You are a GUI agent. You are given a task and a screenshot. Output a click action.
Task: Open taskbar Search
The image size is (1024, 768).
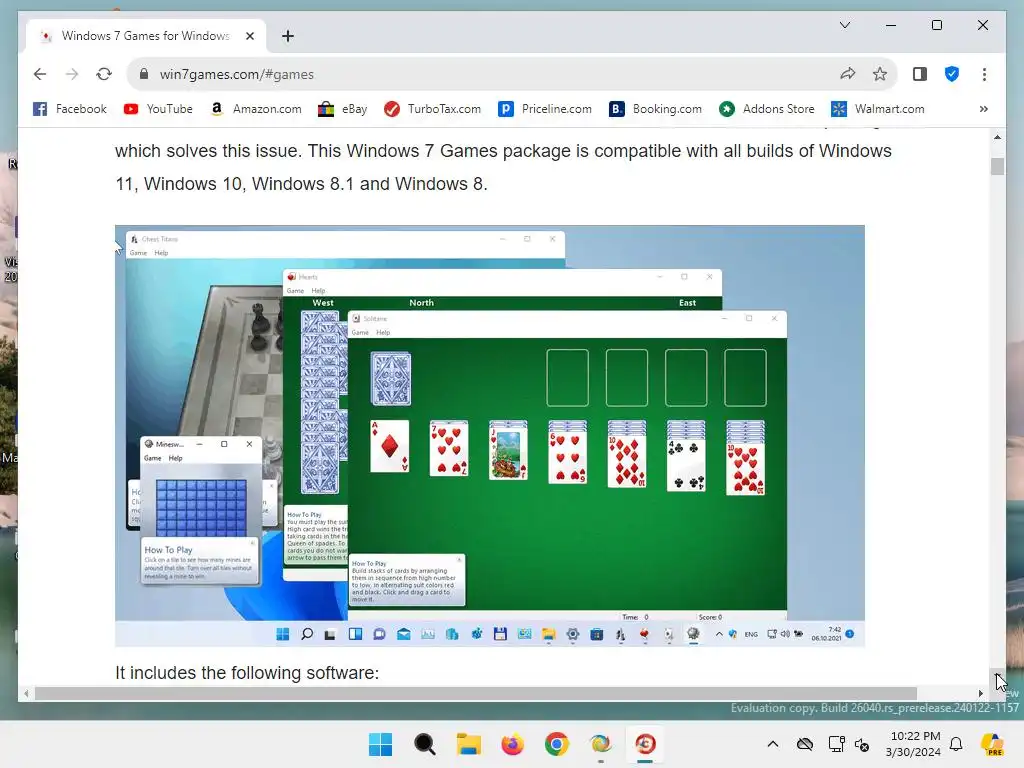(x=424, y=744)
